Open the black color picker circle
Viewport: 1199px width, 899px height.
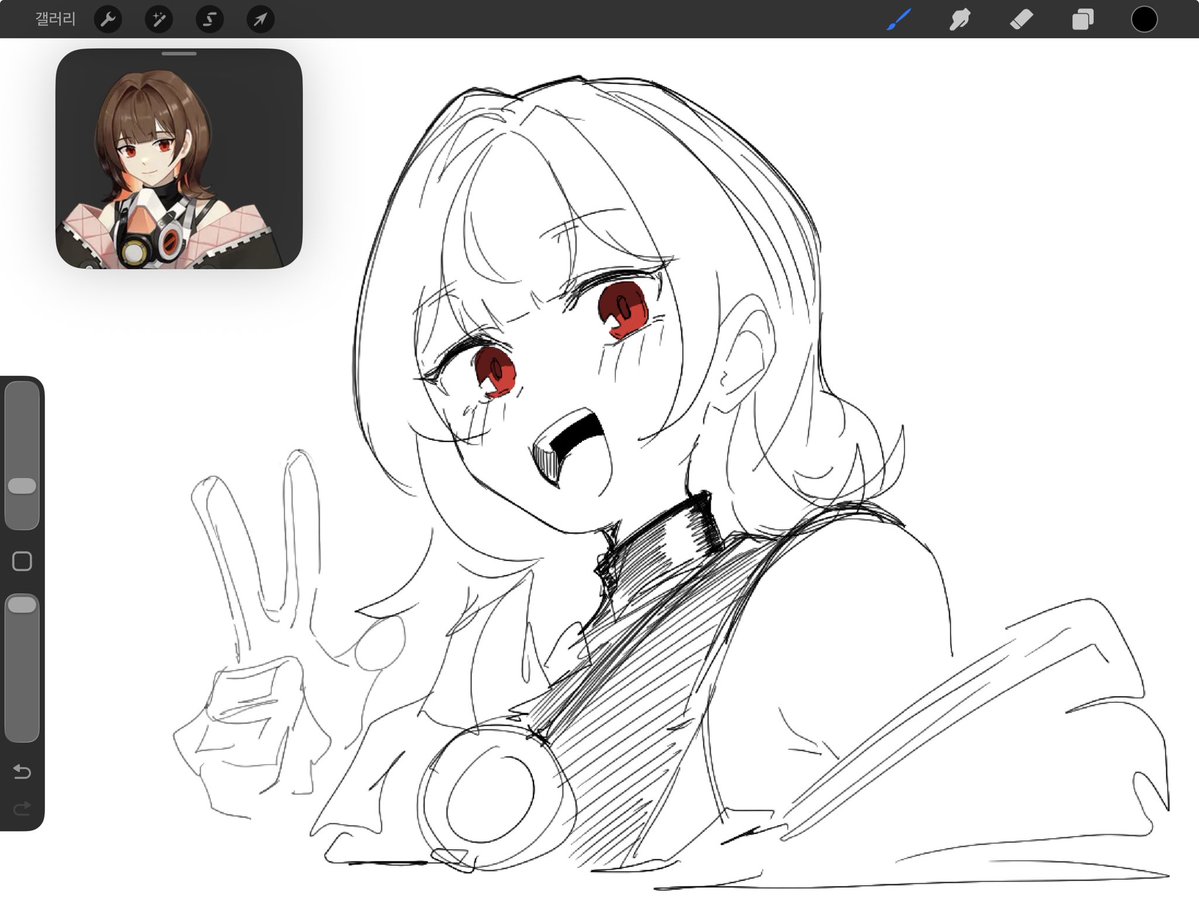(1144, 19)
